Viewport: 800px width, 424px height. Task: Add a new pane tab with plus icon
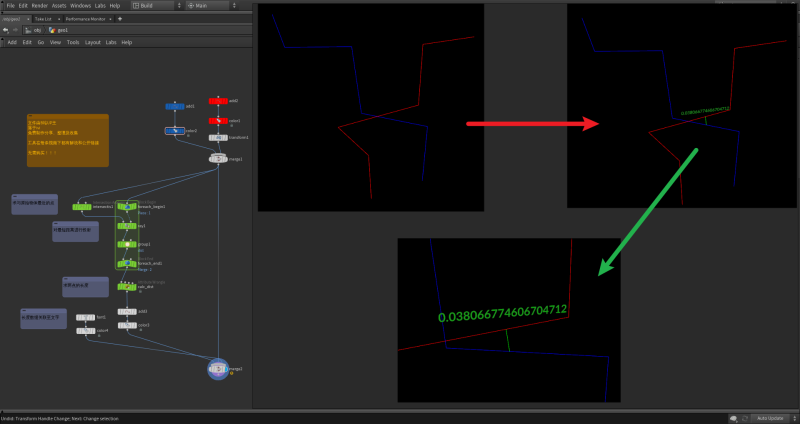click(x=121, y=18)
